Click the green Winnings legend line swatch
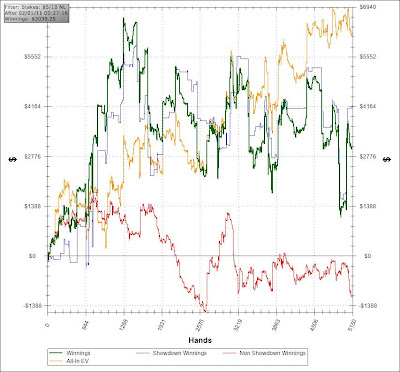400x372 pixels. (56, 353)
